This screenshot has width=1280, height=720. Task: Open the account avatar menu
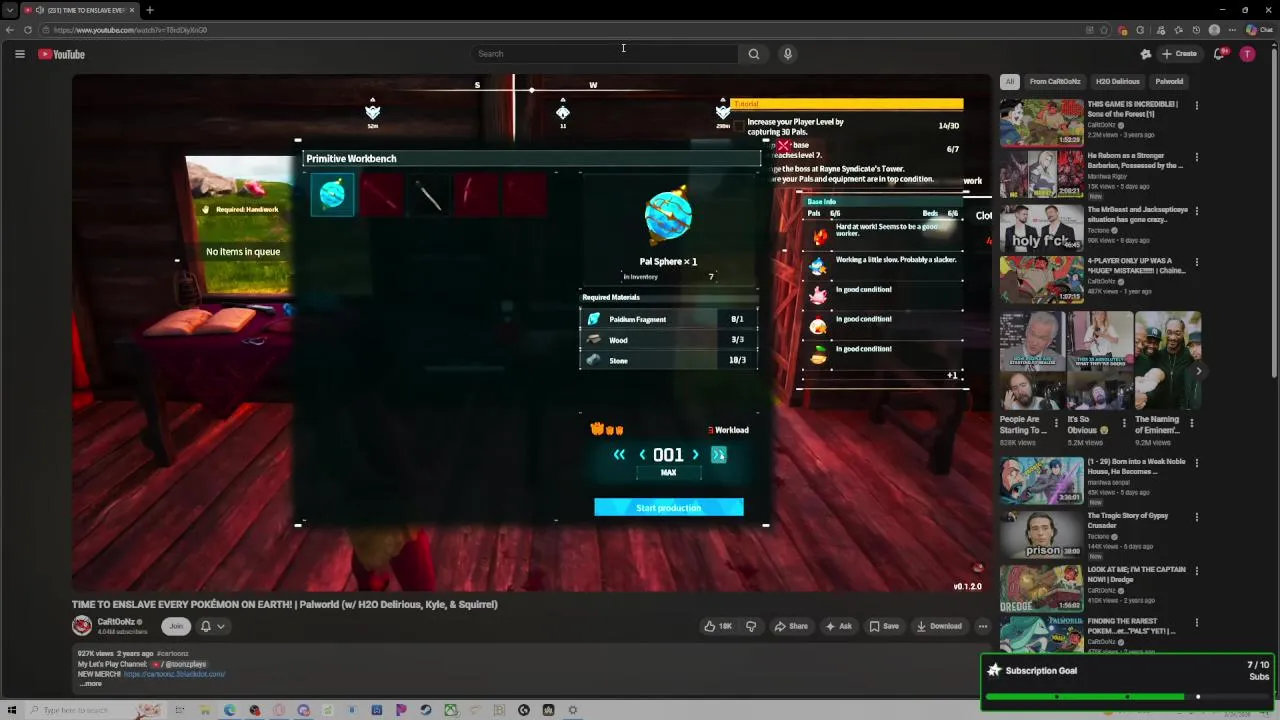pyautogui.click(x=1247, y=54)
